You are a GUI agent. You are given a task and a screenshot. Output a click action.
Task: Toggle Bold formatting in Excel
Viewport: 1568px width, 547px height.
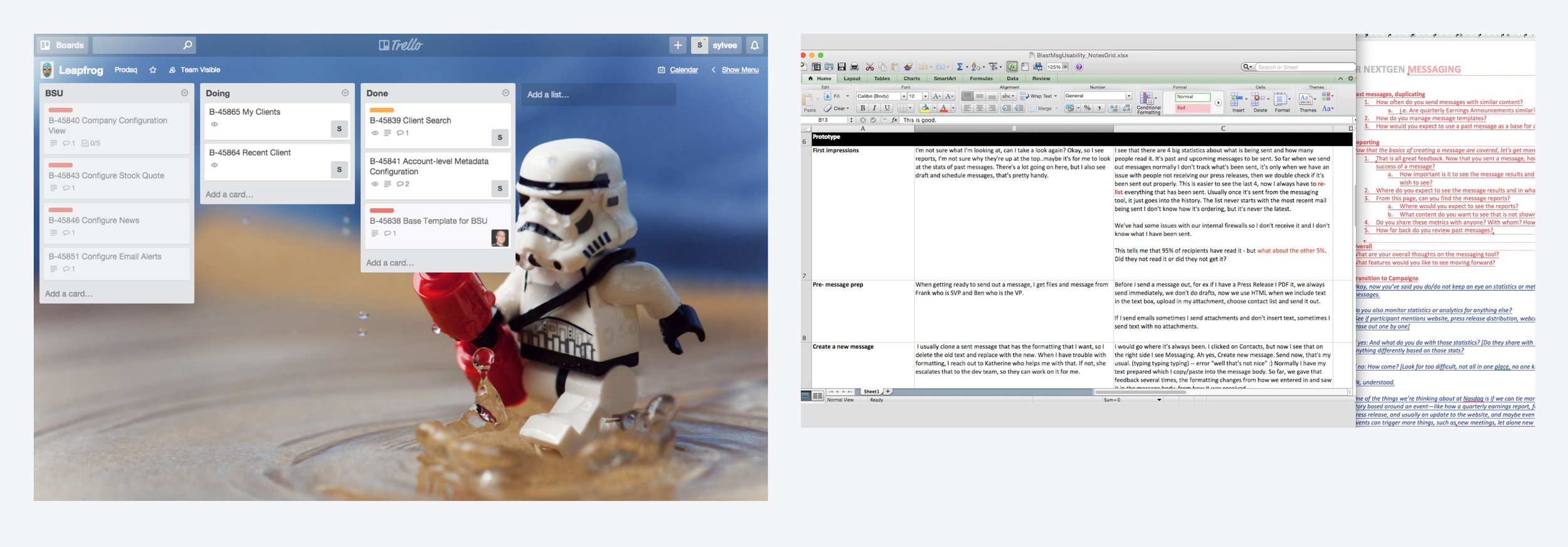[862, 108]
